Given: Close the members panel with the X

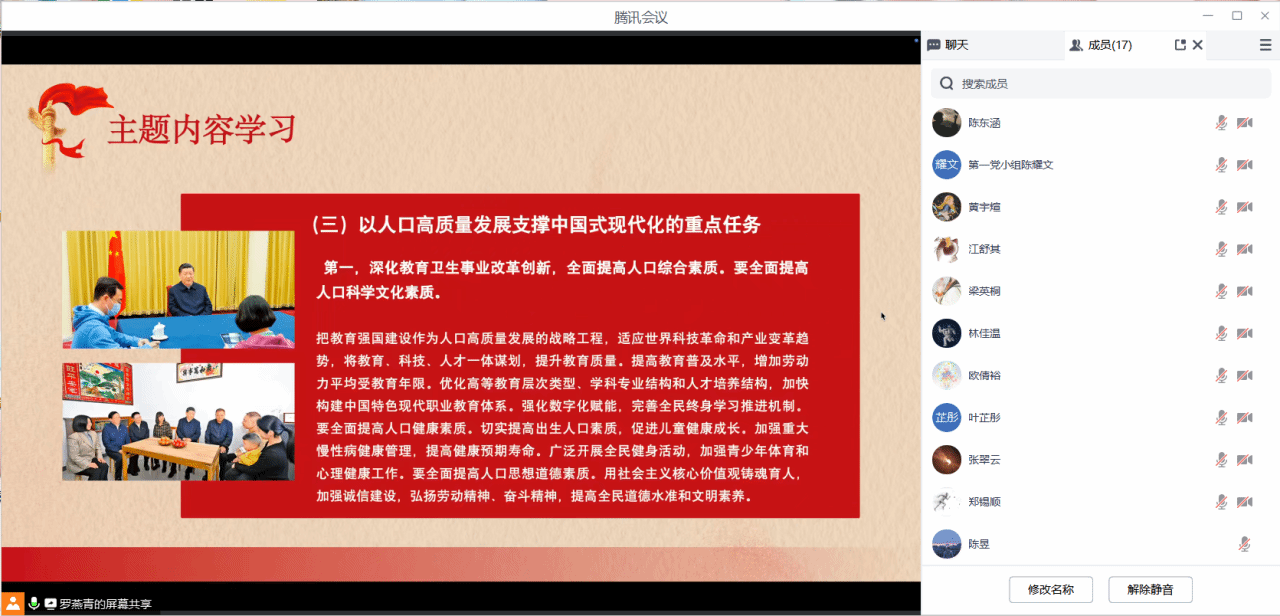Looking at the screenshot, I should (x=1198, y=45).
